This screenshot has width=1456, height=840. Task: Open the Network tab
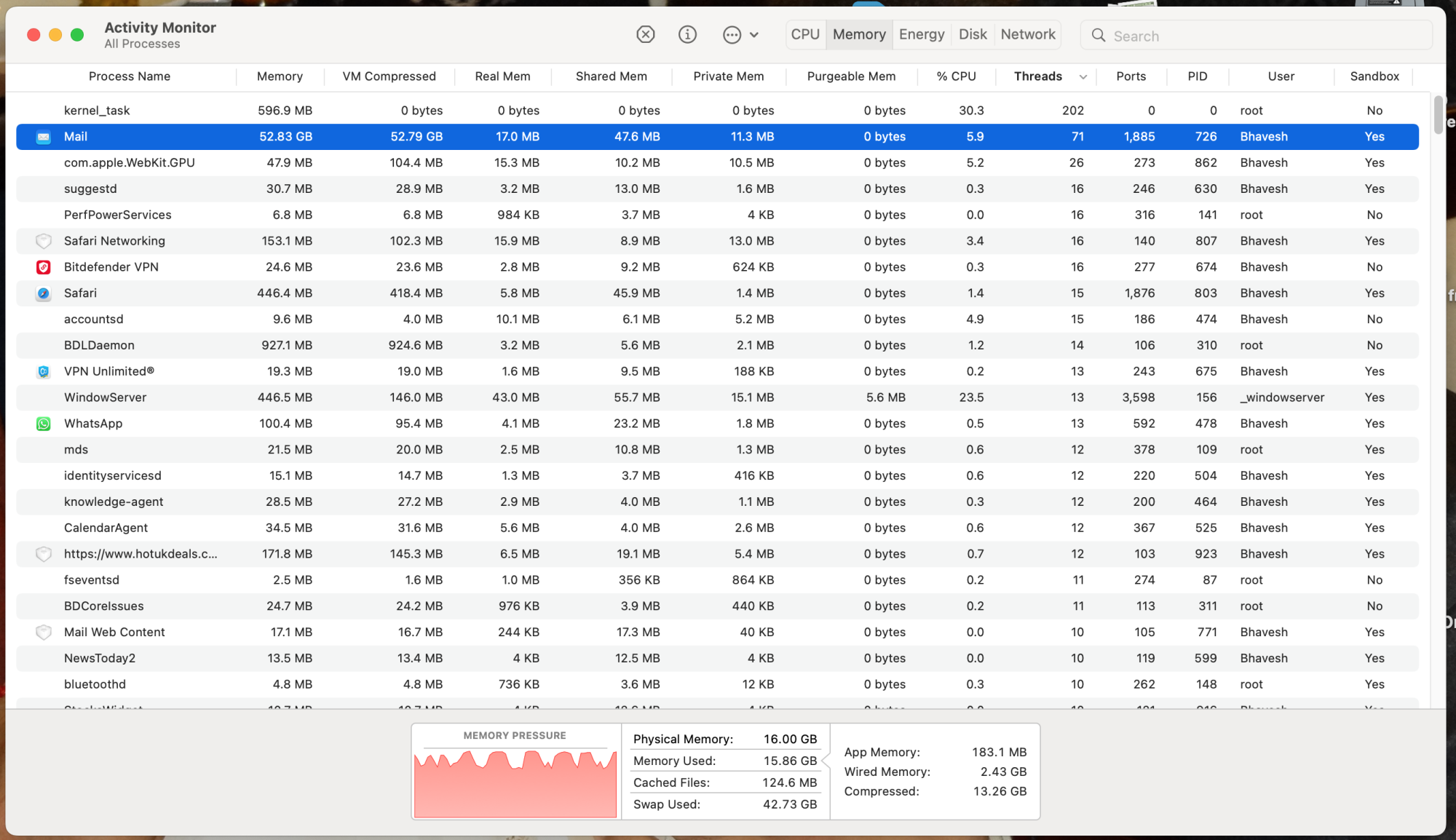point(1027,34)
